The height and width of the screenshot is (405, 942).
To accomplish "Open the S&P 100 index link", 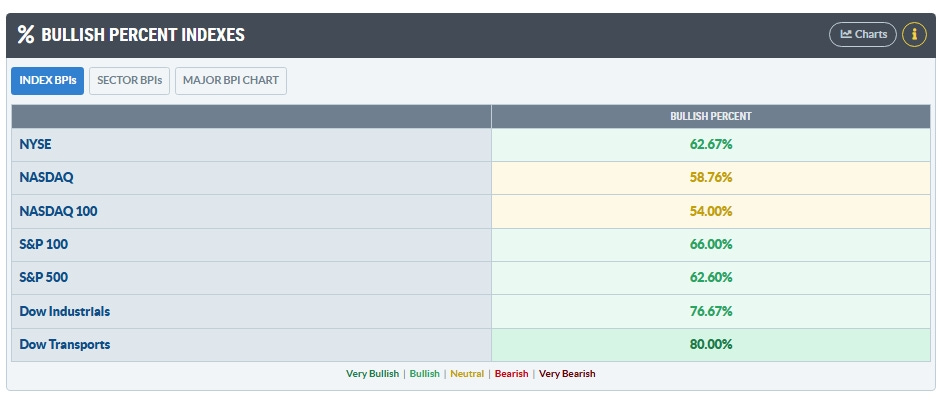I will pos(43,245).
